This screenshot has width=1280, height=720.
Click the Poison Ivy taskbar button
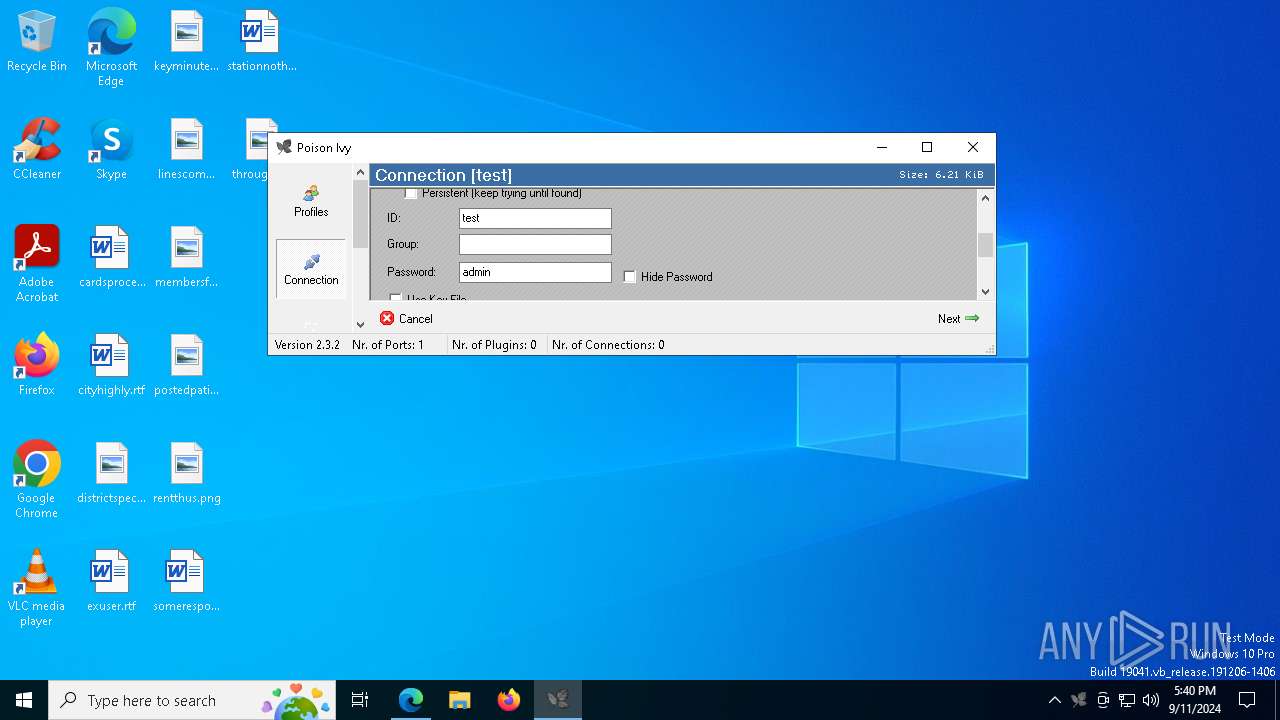(558, 700)
